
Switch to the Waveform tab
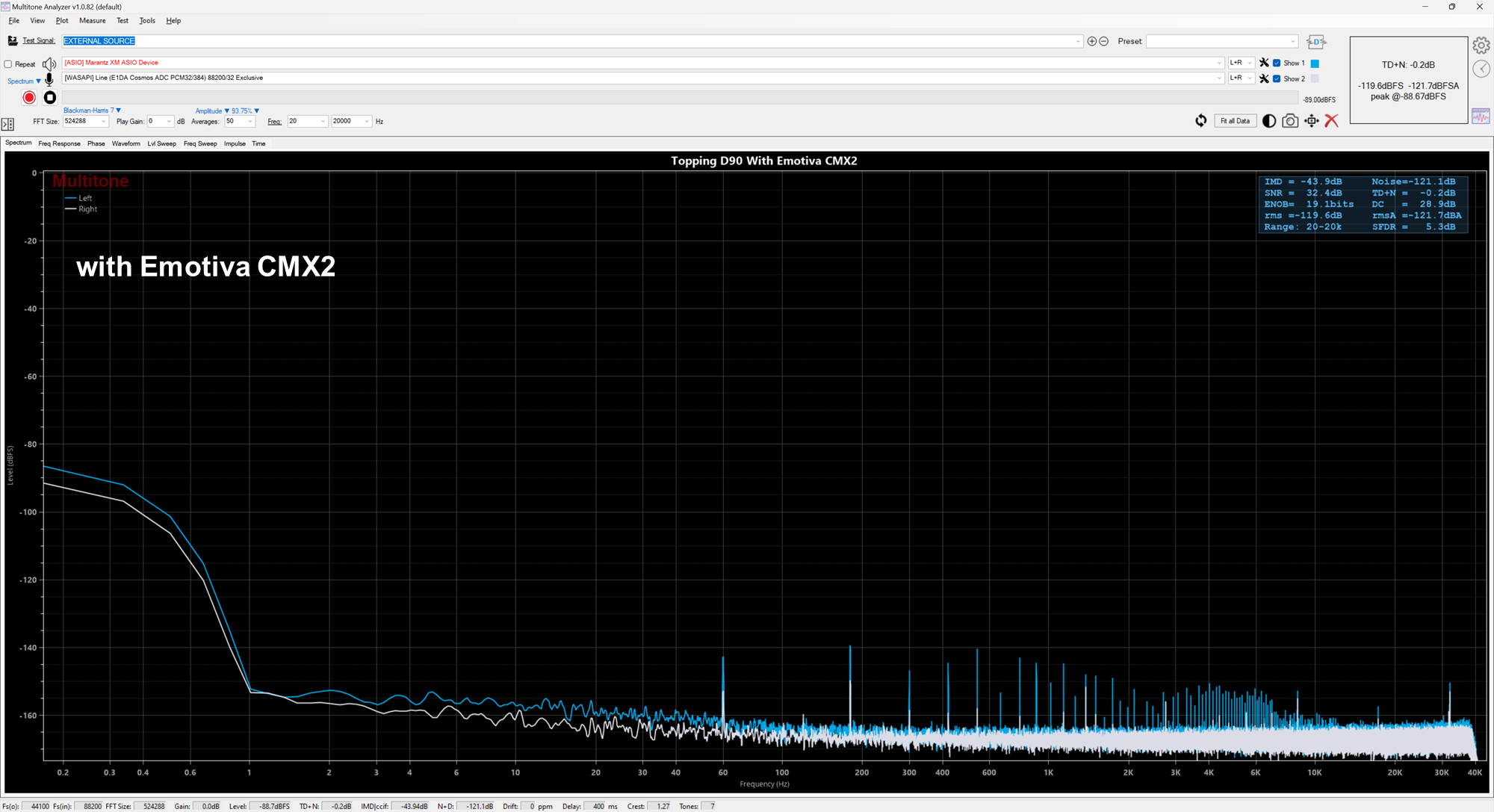tap(126, 143)
